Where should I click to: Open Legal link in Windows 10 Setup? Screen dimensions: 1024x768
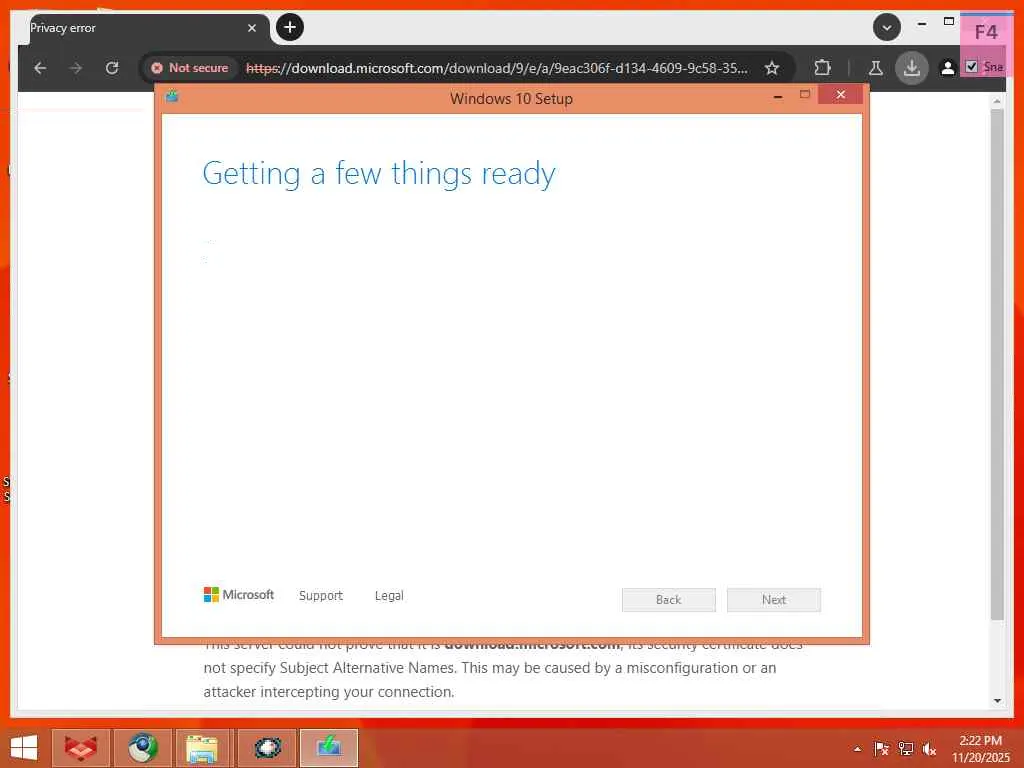(x=389, y=596)
